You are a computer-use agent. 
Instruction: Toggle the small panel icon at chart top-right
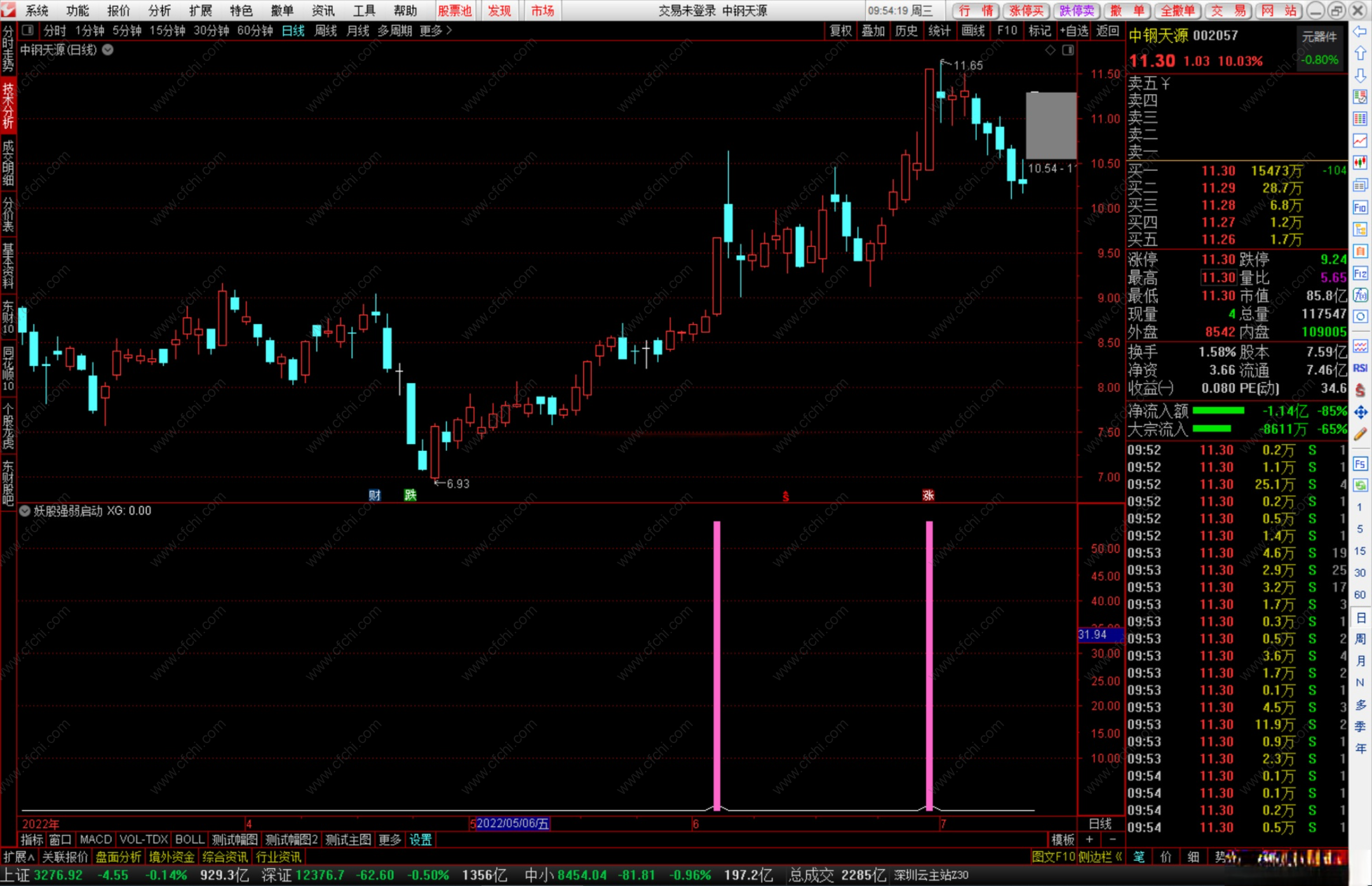pyautogui.click(x=1068, y=50)
